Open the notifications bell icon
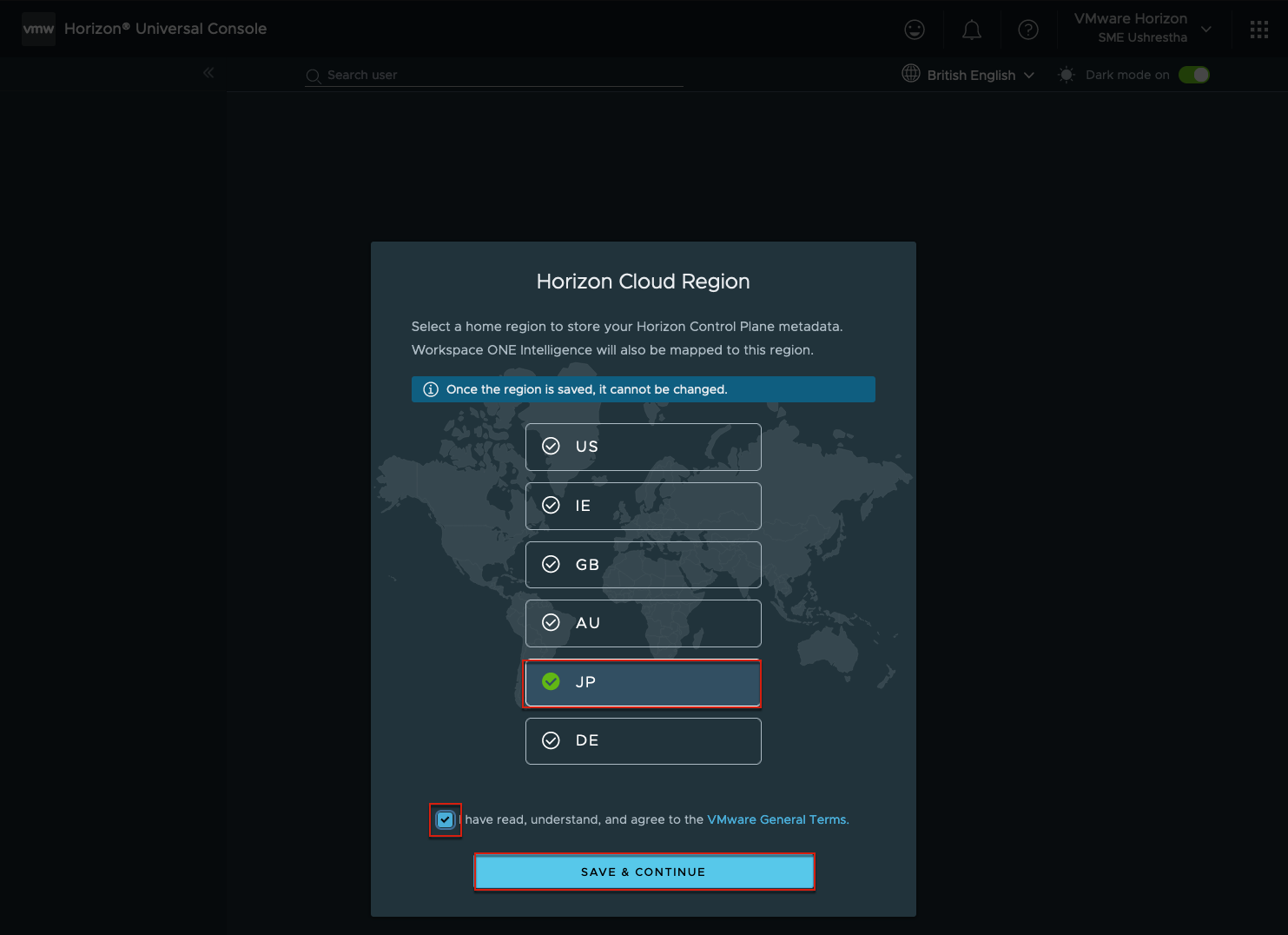 [x=972, y=30]
